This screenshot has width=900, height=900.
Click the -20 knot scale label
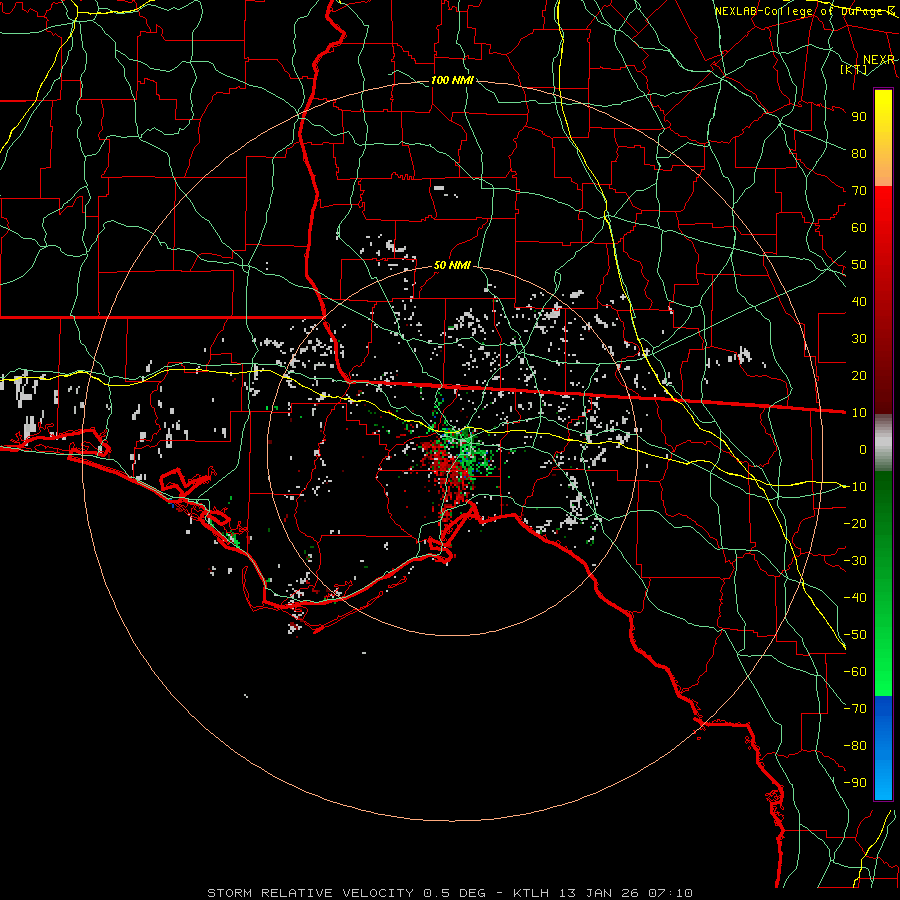click(855, 523)
